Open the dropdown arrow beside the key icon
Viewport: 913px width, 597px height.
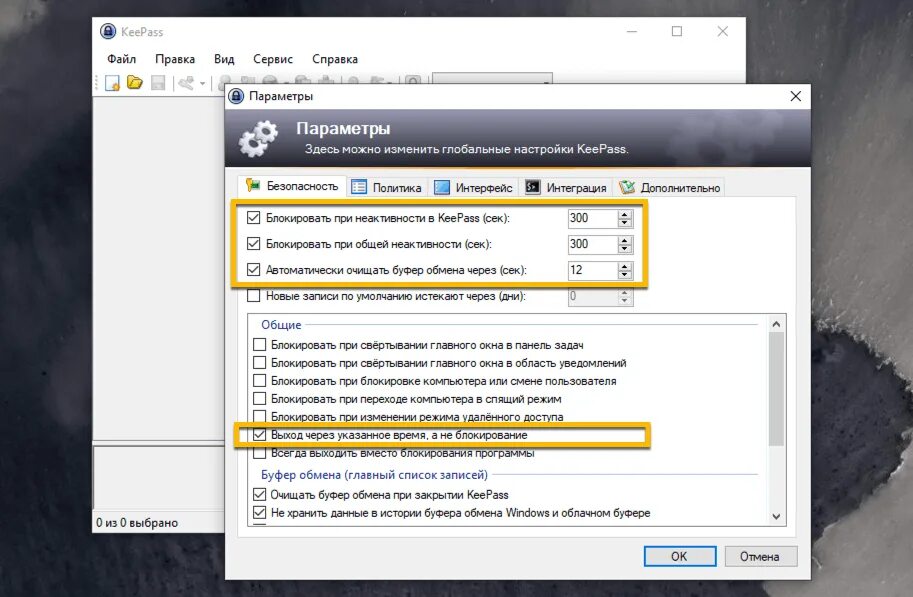pyautogui.click(x=203, y=83)
